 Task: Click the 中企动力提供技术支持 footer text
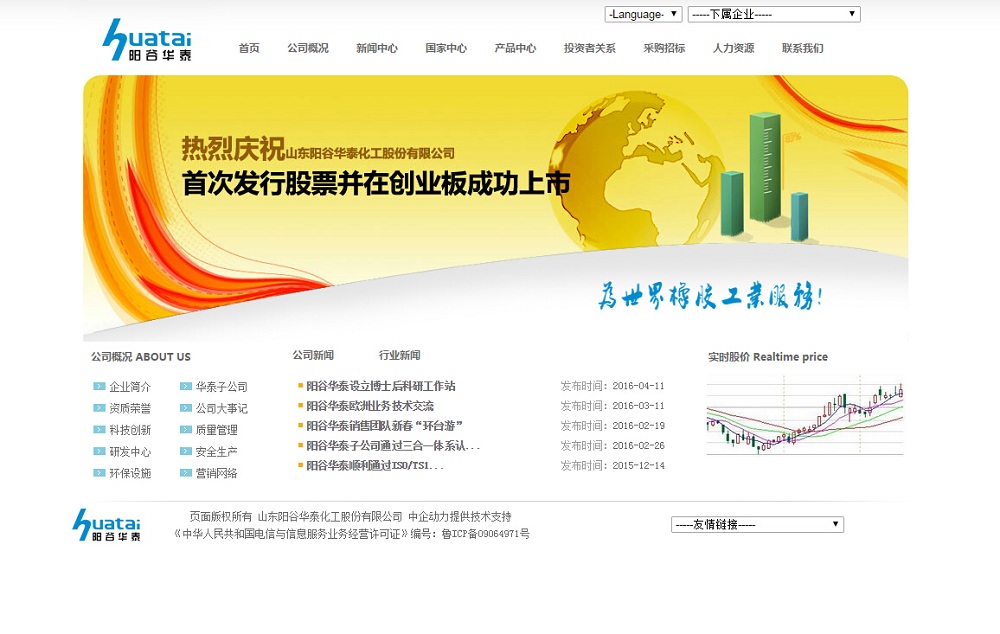click(x=460, y=517)
